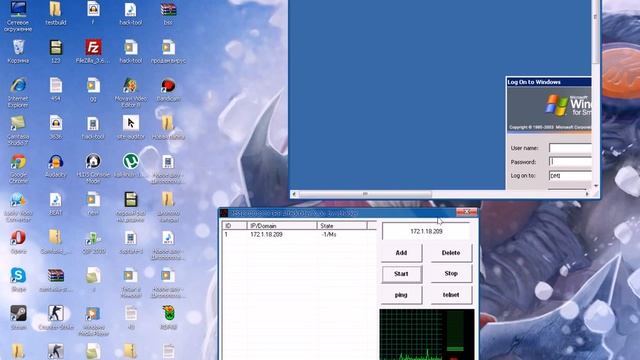Click the IP/Domain column header
This screenshot has width=640, height=360.
[x=282, y=226]
